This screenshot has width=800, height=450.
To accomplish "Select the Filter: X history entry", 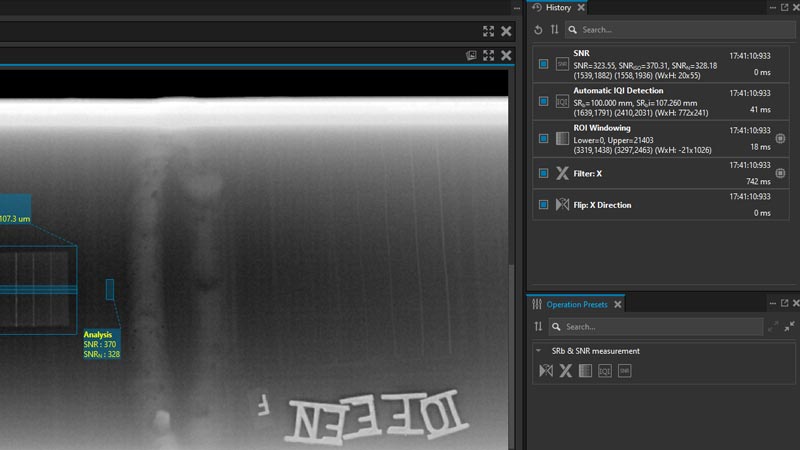I will 640,173.
